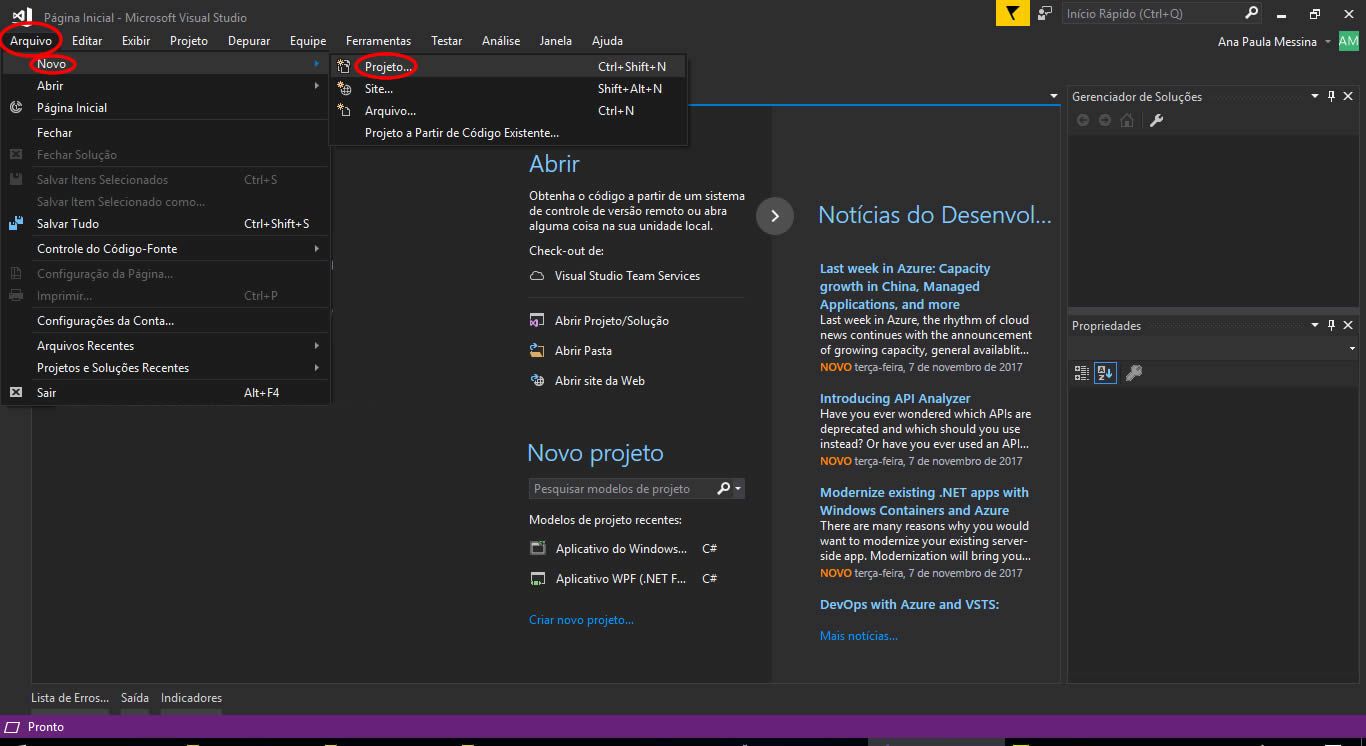Open the notifications flag icon

tap(1013, 14)
